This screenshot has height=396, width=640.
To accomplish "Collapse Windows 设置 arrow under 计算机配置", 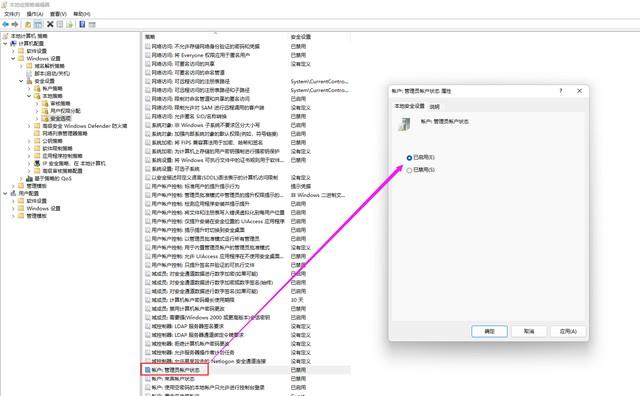I will tap(13, 58).
